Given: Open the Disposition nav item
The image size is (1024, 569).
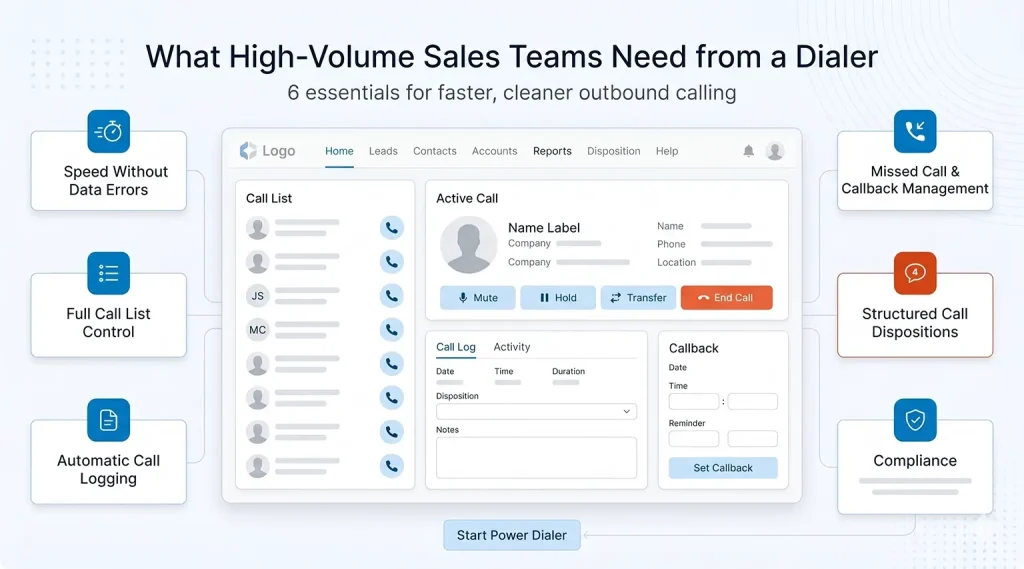Looking at the screenshot, I should [613, 151].
